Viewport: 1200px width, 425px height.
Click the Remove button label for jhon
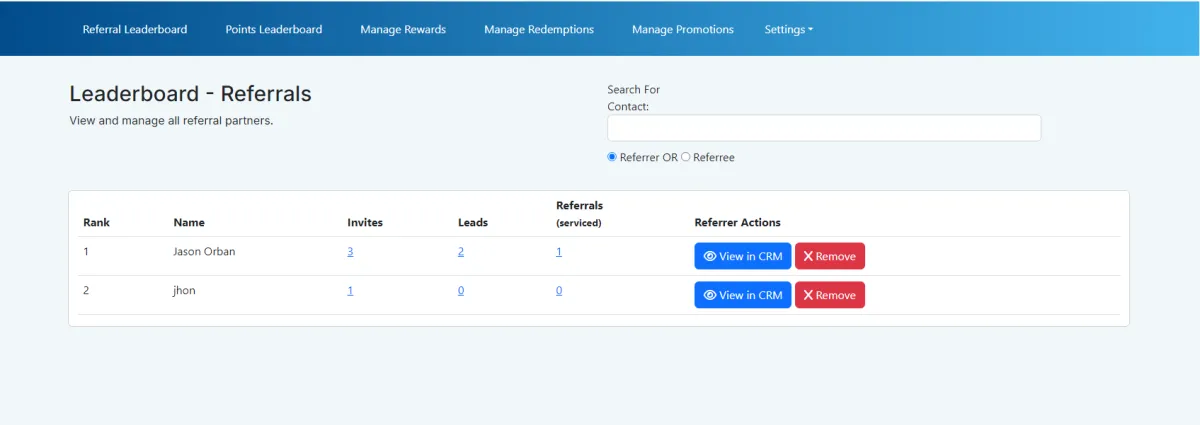click(836, 296)
